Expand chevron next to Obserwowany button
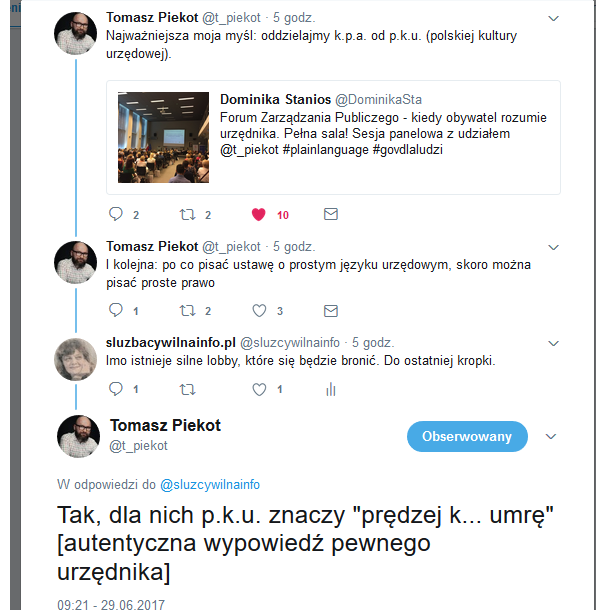This screenshot has height=610, width=610. click(x=550, y=436)
